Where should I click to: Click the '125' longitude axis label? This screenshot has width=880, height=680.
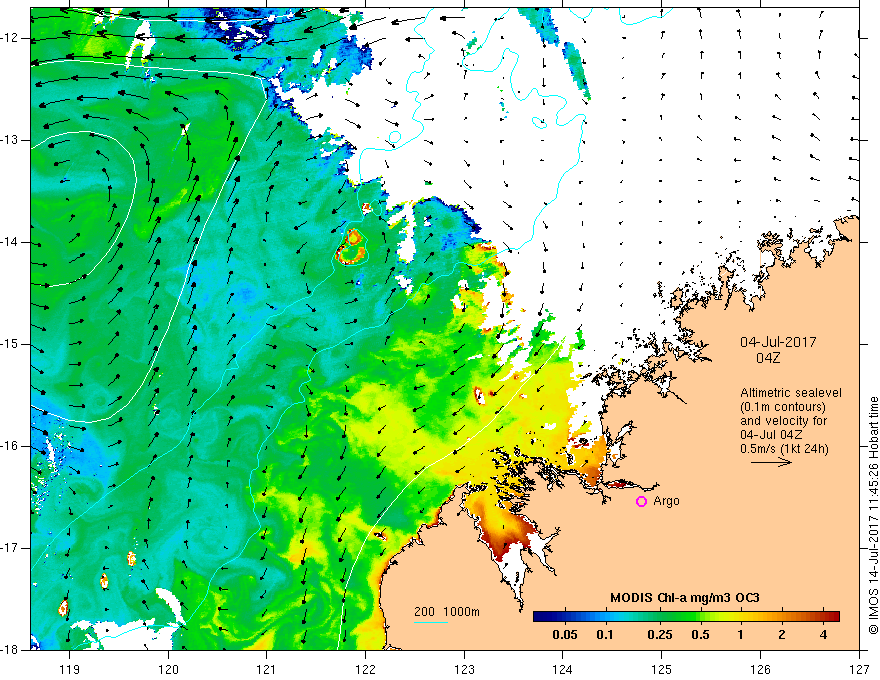tap(662, 669)
